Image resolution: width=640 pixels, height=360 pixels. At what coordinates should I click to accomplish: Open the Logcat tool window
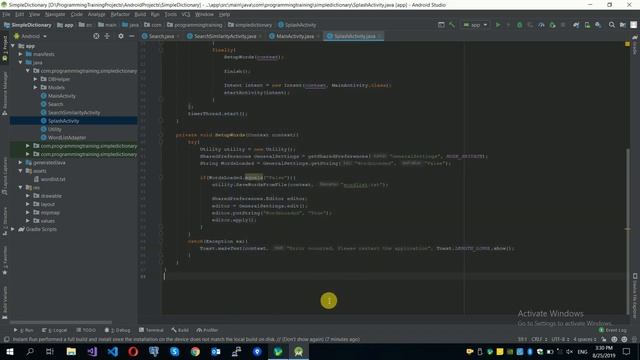click(55, 330)
